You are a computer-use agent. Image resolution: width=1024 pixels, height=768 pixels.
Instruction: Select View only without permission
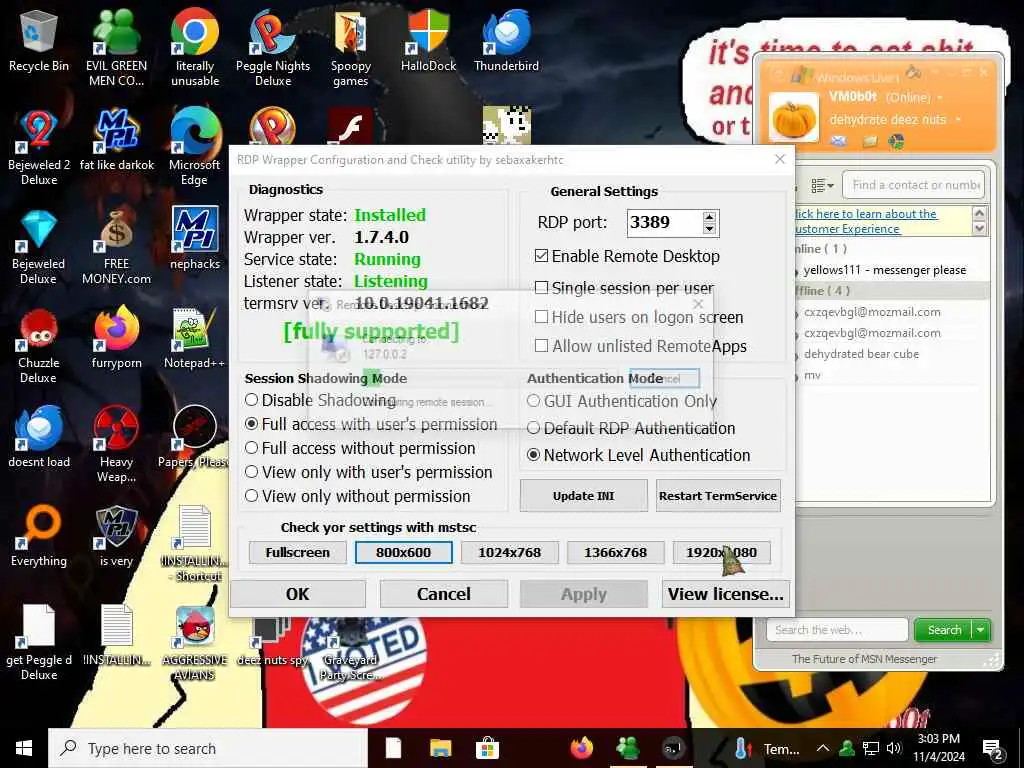coord(251,496)
